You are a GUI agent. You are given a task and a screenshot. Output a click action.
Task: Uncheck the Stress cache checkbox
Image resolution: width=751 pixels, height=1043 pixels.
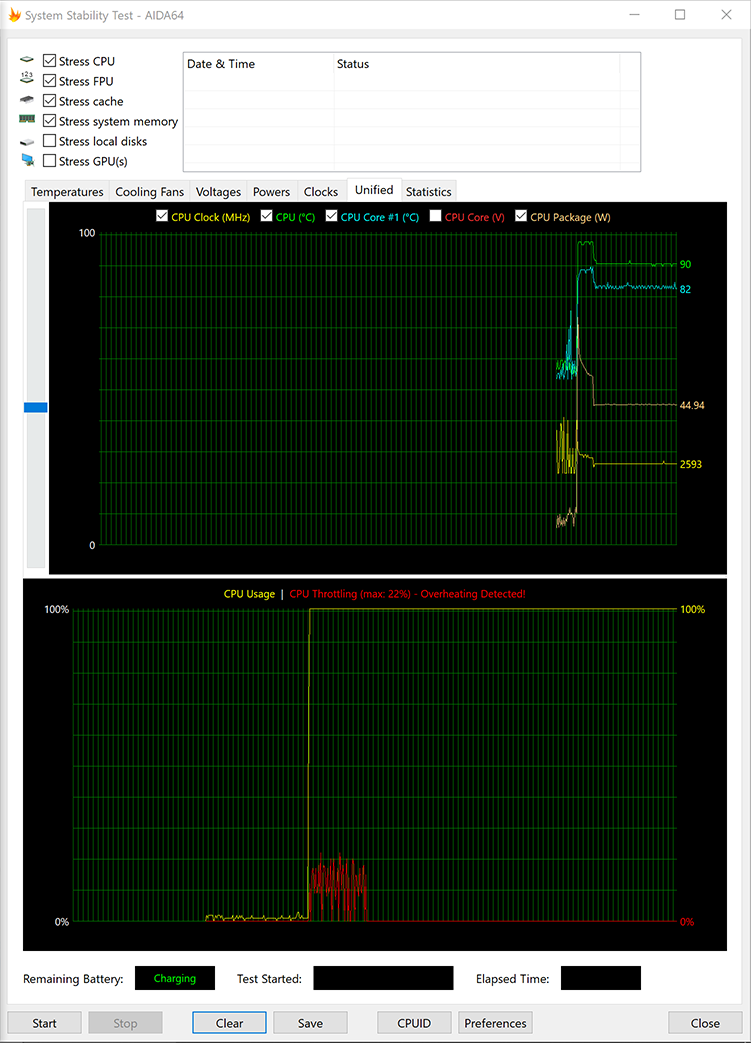pyautogui.click(x=49, y=100)
